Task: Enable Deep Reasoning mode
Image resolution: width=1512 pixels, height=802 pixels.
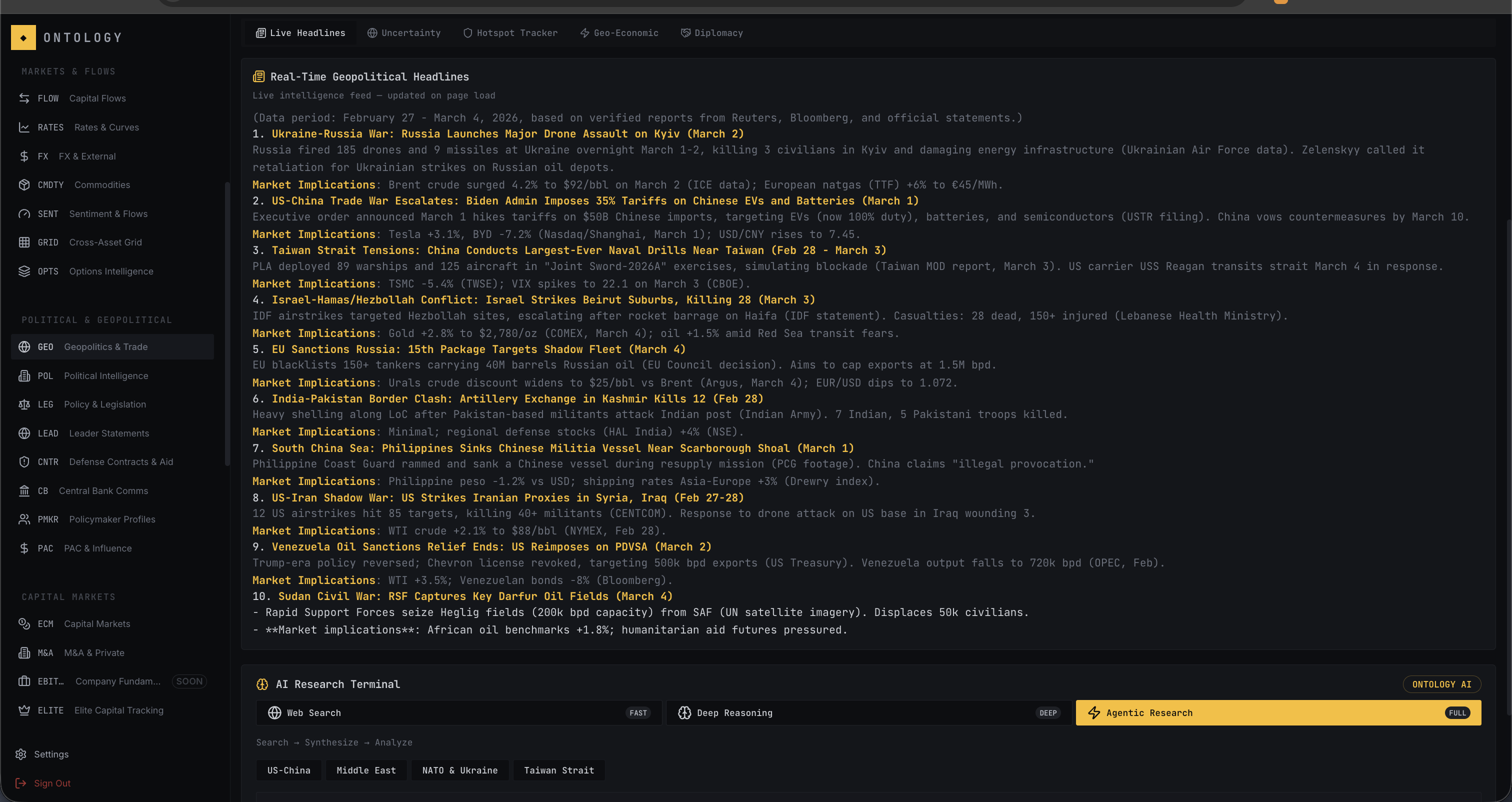Action: 867,713
